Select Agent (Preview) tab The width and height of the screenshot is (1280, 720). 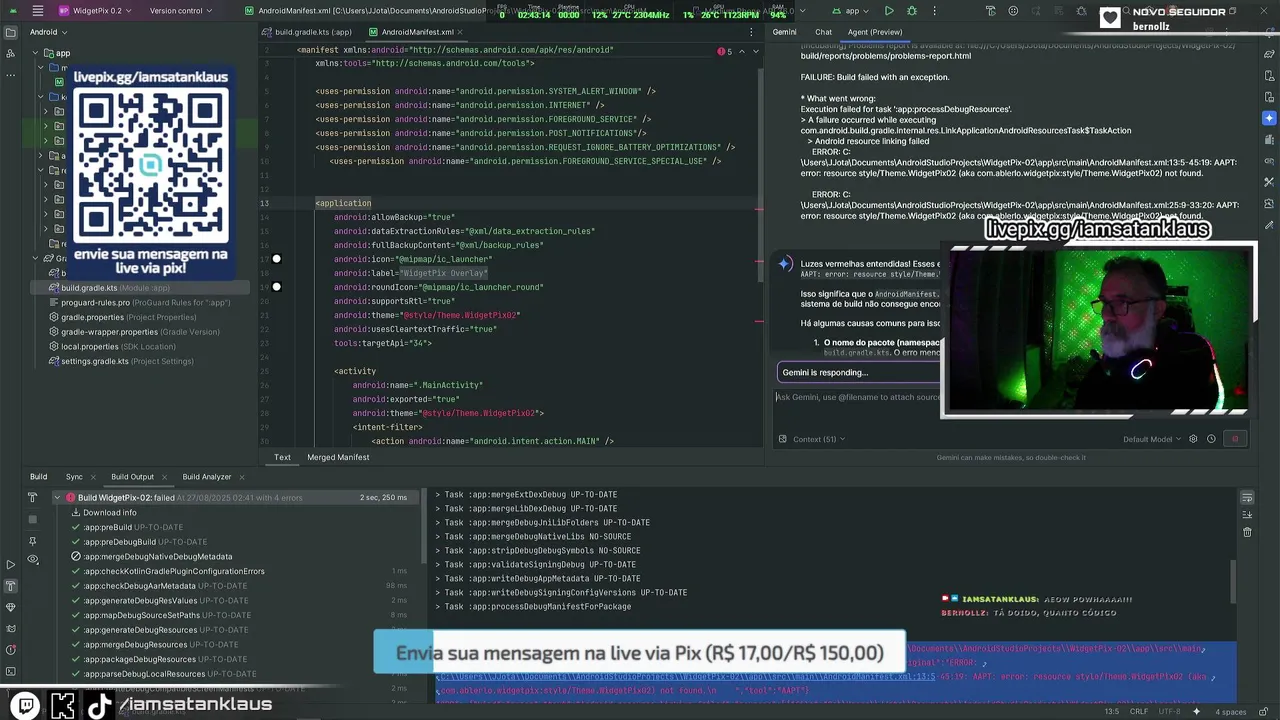[875, 32]
